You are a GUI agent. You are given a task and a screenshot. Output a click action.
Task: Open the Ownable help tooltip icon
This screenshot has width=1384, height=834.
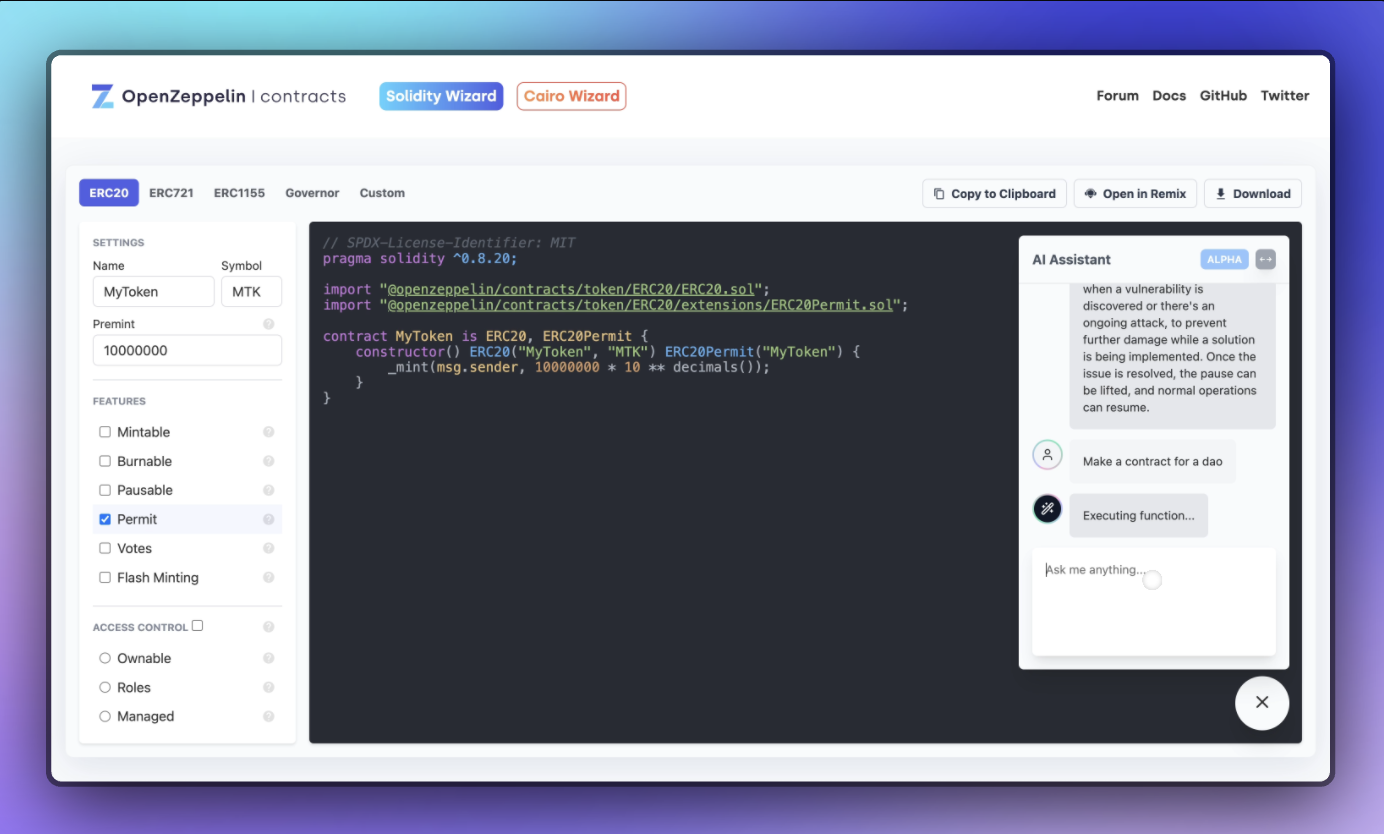click(x=268, y=658)
